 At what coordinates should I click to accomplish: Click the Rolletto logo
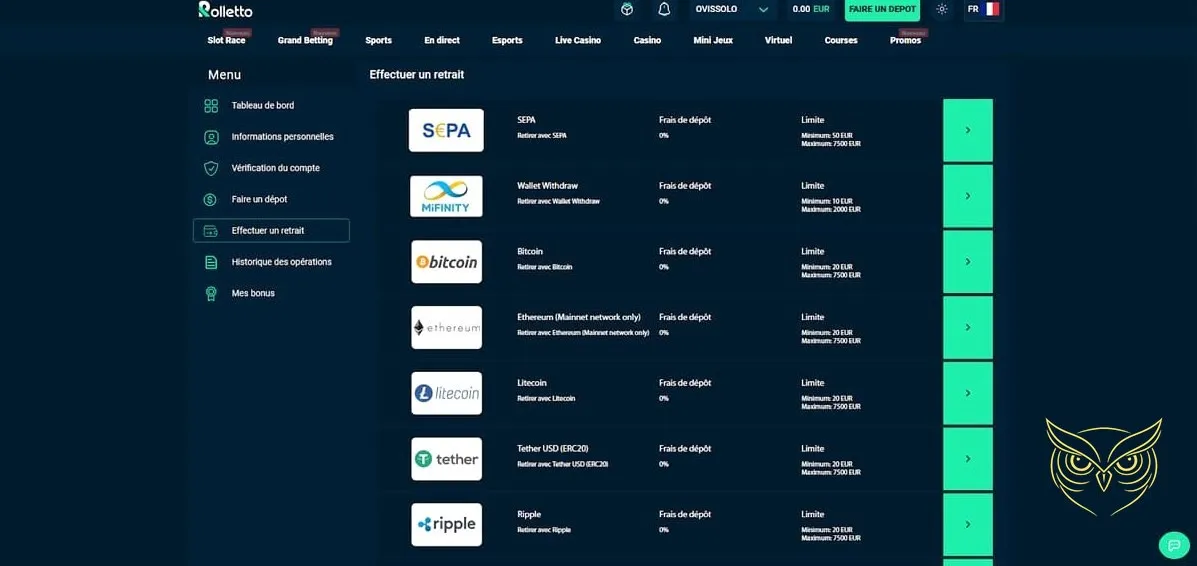point(226,10)
